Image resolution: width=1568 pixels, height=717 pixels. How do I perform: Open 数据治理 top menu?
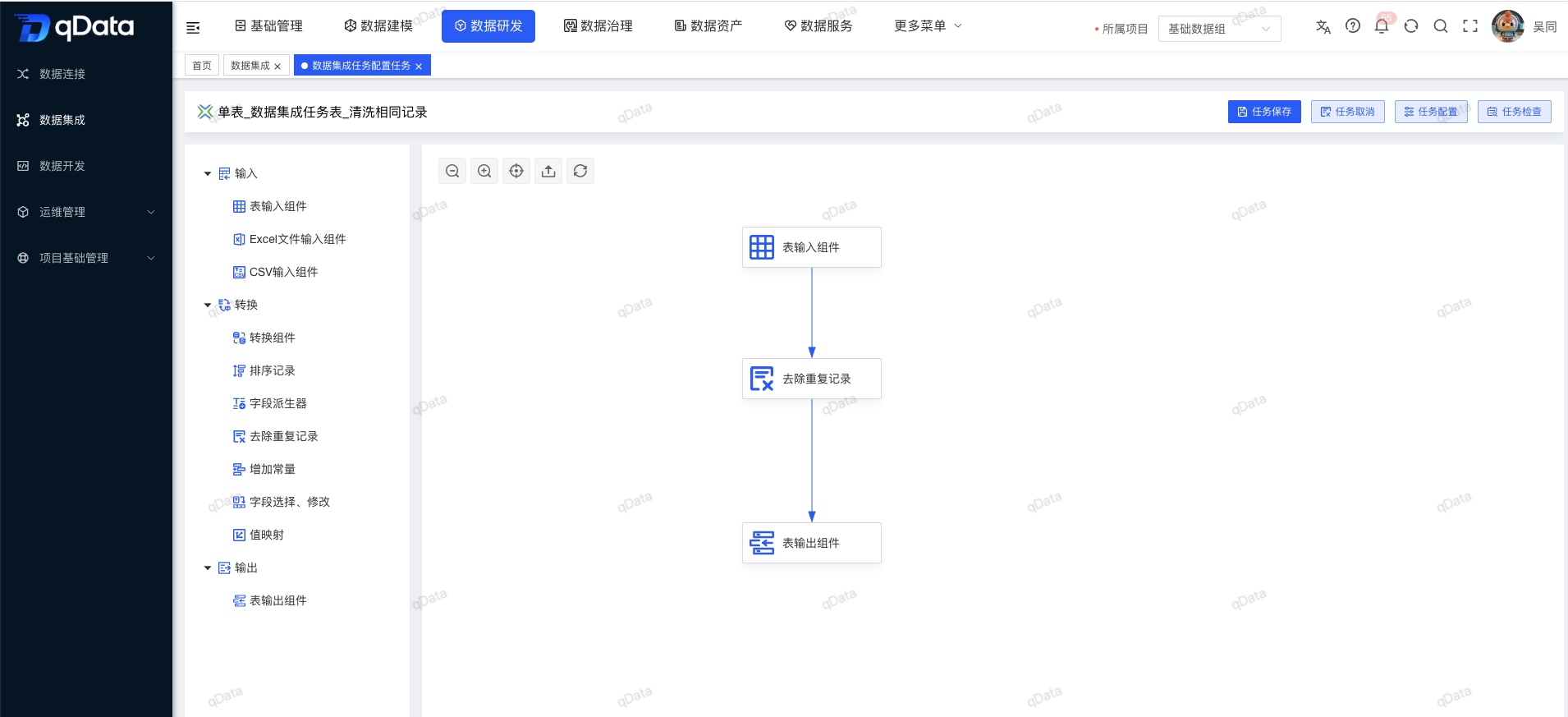(x=598, y=26)
